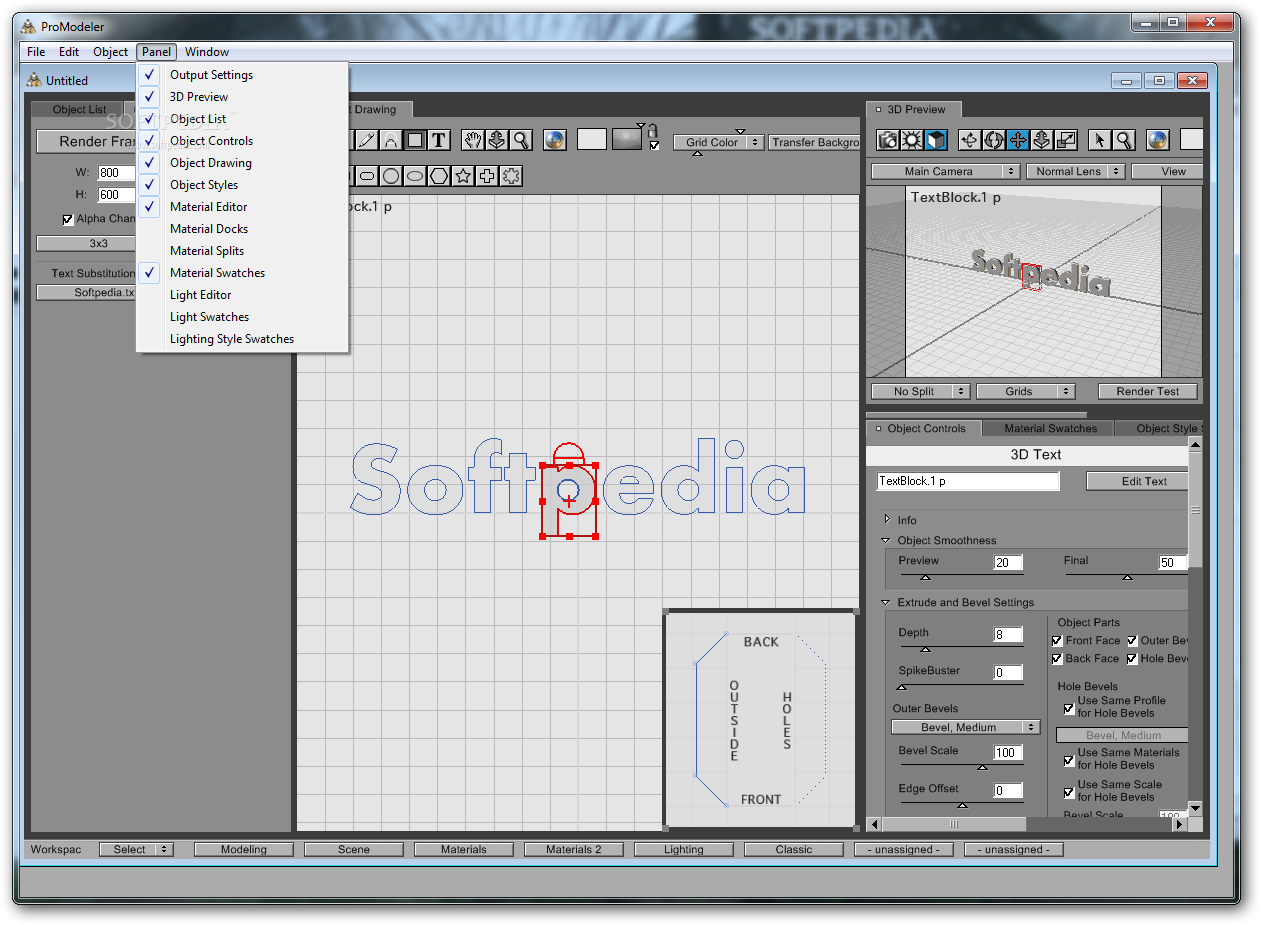1261x925 pixels.
Task: Uncheck Front Face object part
Action: pos(1058,641)
